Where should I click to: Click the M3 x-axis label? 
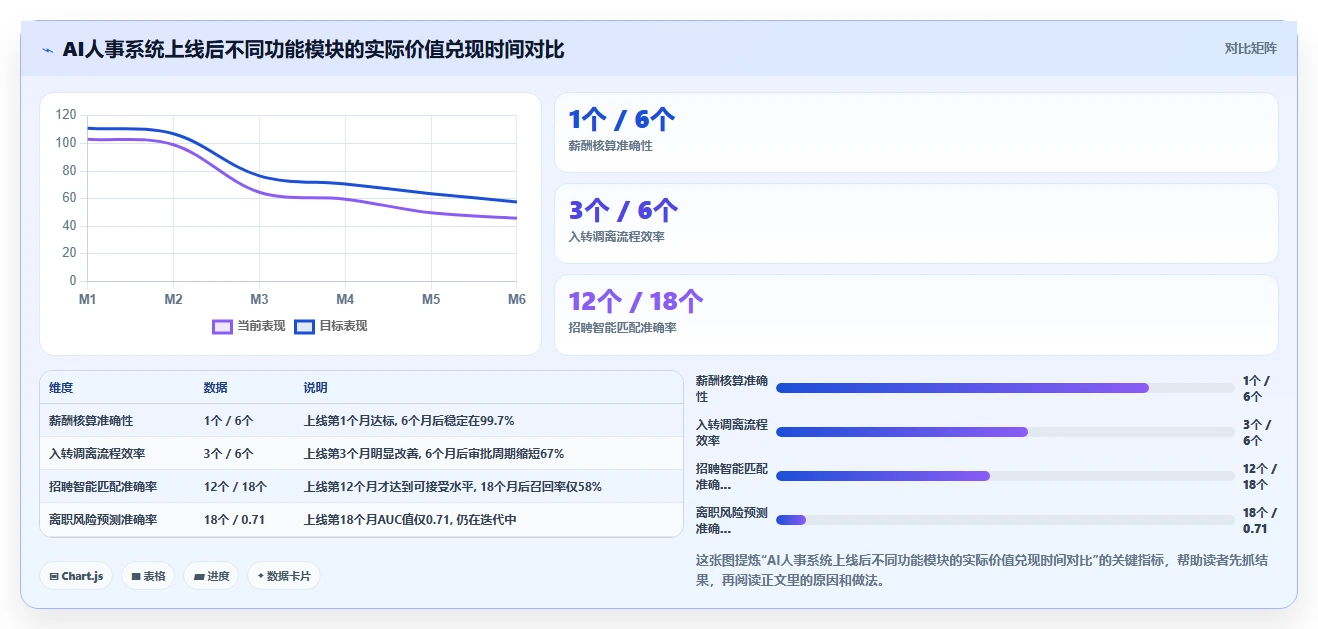pyautogui.click(x=259, y=299)
